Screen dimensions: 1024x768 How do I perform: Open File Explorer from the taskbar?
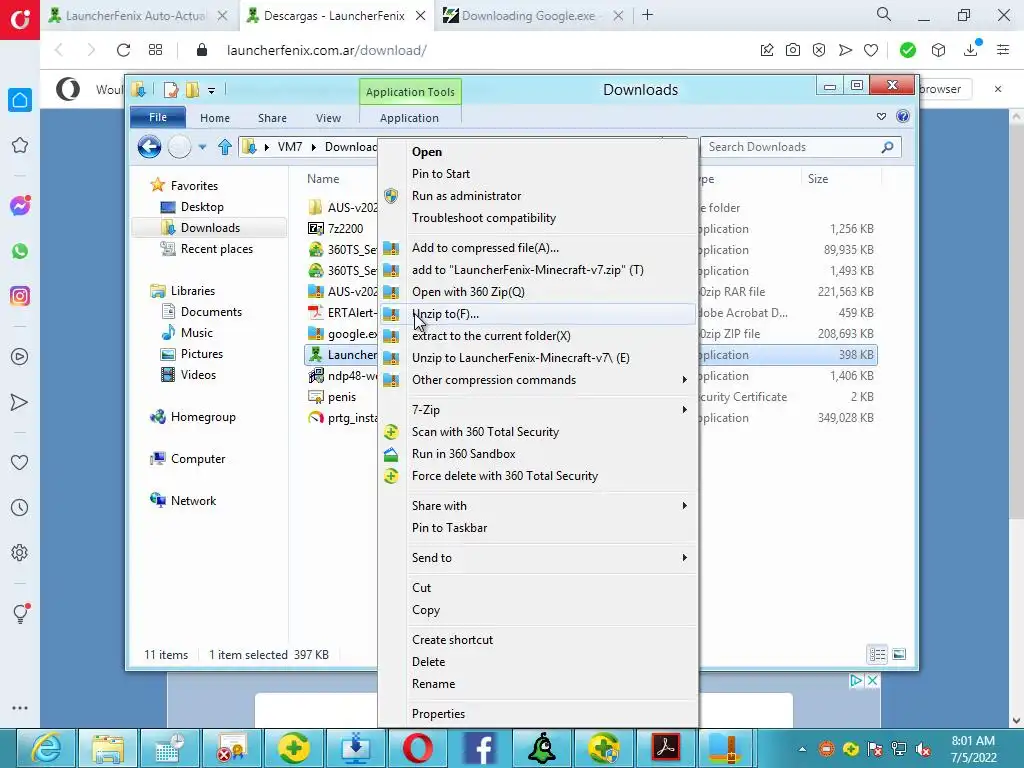108,748
